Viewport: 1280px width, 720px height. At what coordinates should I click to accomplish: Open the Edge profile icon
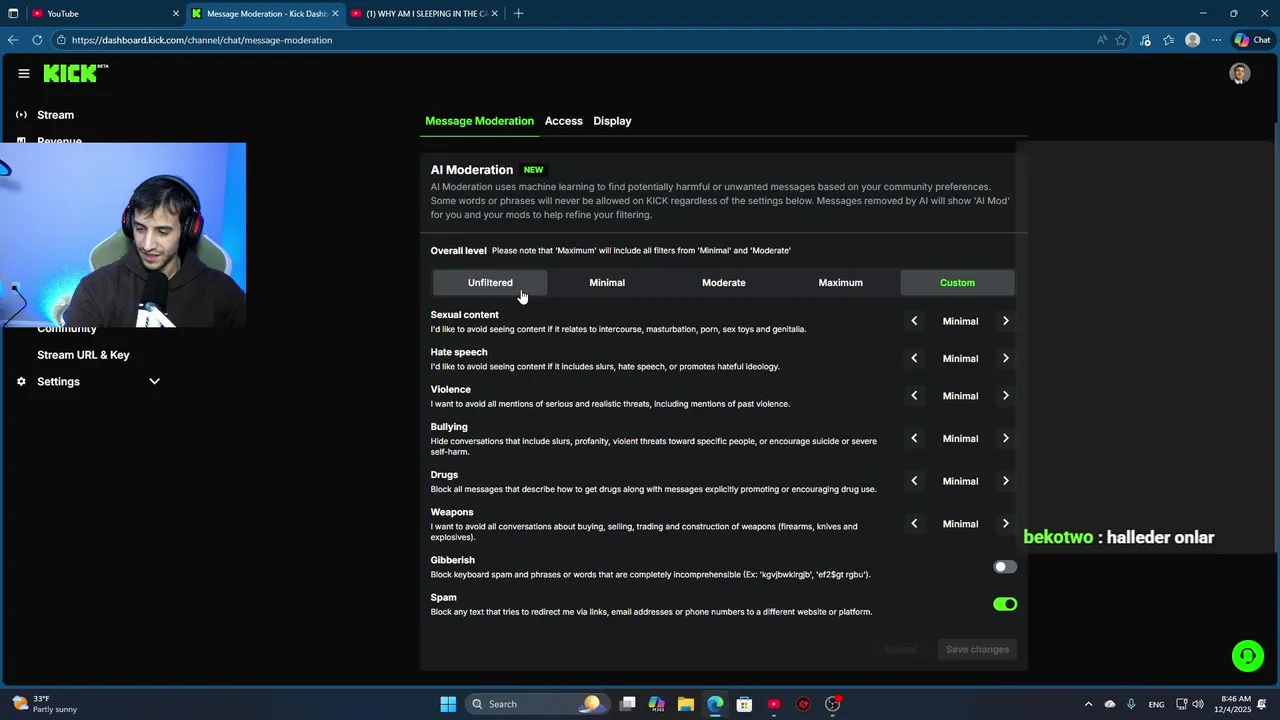(1192, 40)
